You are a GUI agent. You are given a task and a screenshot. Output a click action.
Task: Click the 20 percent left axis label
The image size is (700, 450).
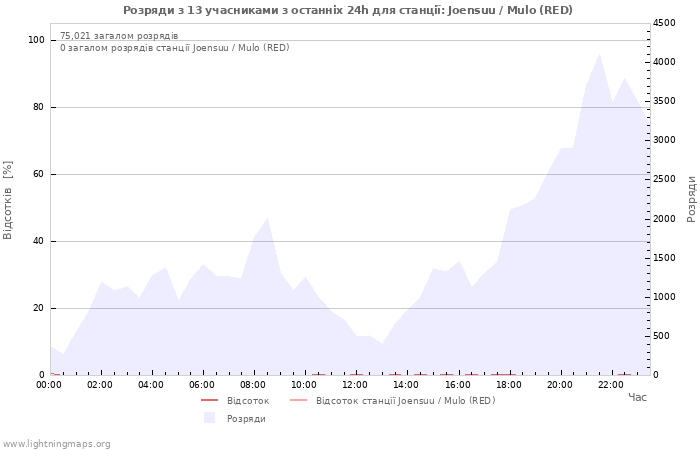(38, 308)
